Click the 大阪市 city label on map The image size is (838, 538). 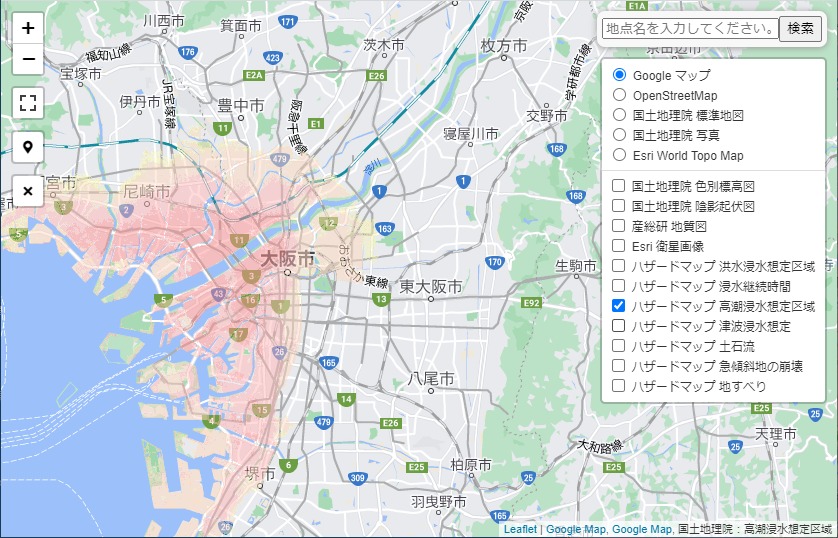287,259
